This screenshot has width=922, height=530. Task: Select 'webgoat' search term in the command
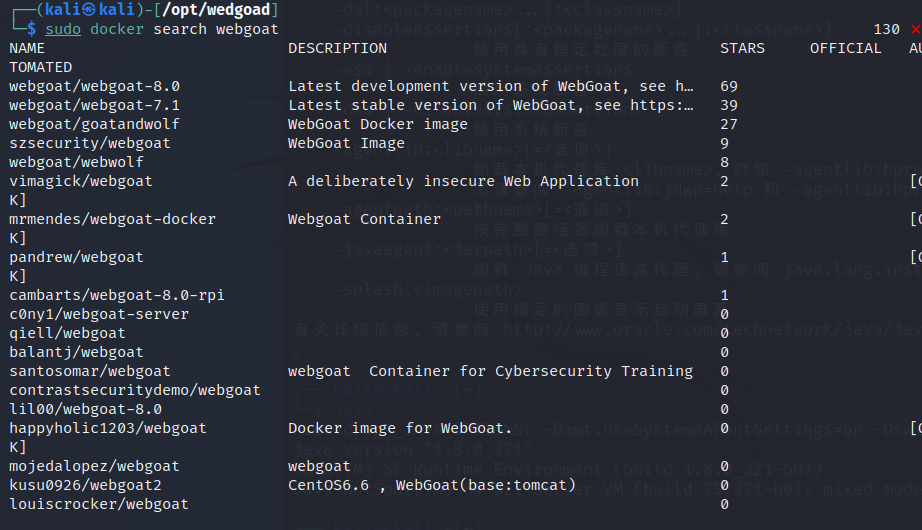(247, 29)
